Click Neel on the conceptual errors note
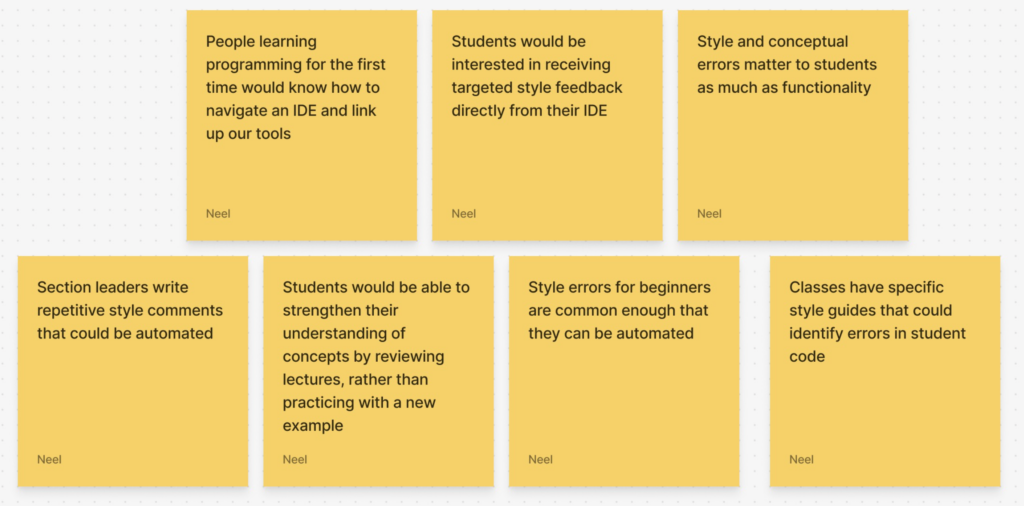The image size is (1024, 506). point(709,213)
